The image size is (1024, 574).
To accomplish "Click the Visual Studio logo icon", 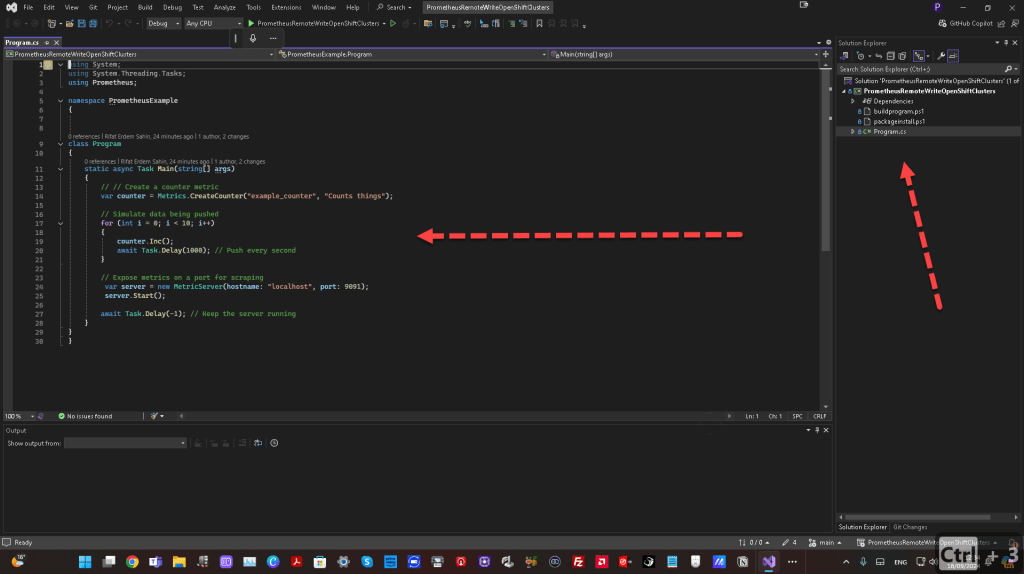I will pos(11,7).
